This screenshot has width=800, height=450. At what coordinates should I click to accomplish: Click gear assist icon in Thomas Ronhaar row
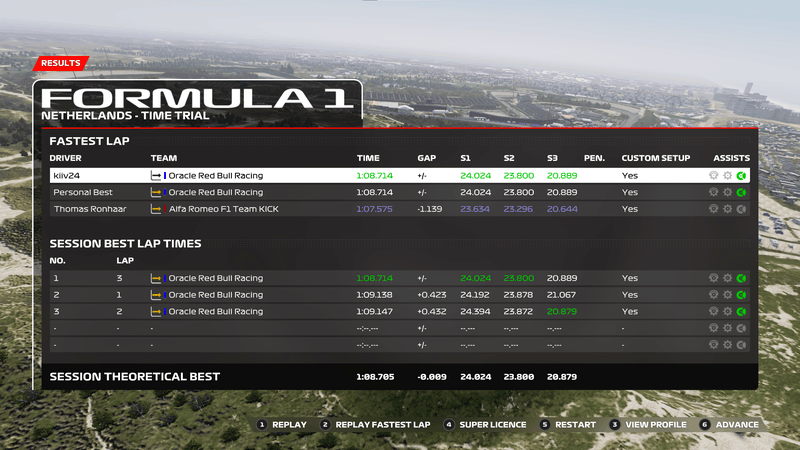pyautogui.click(x=728, y=209)
